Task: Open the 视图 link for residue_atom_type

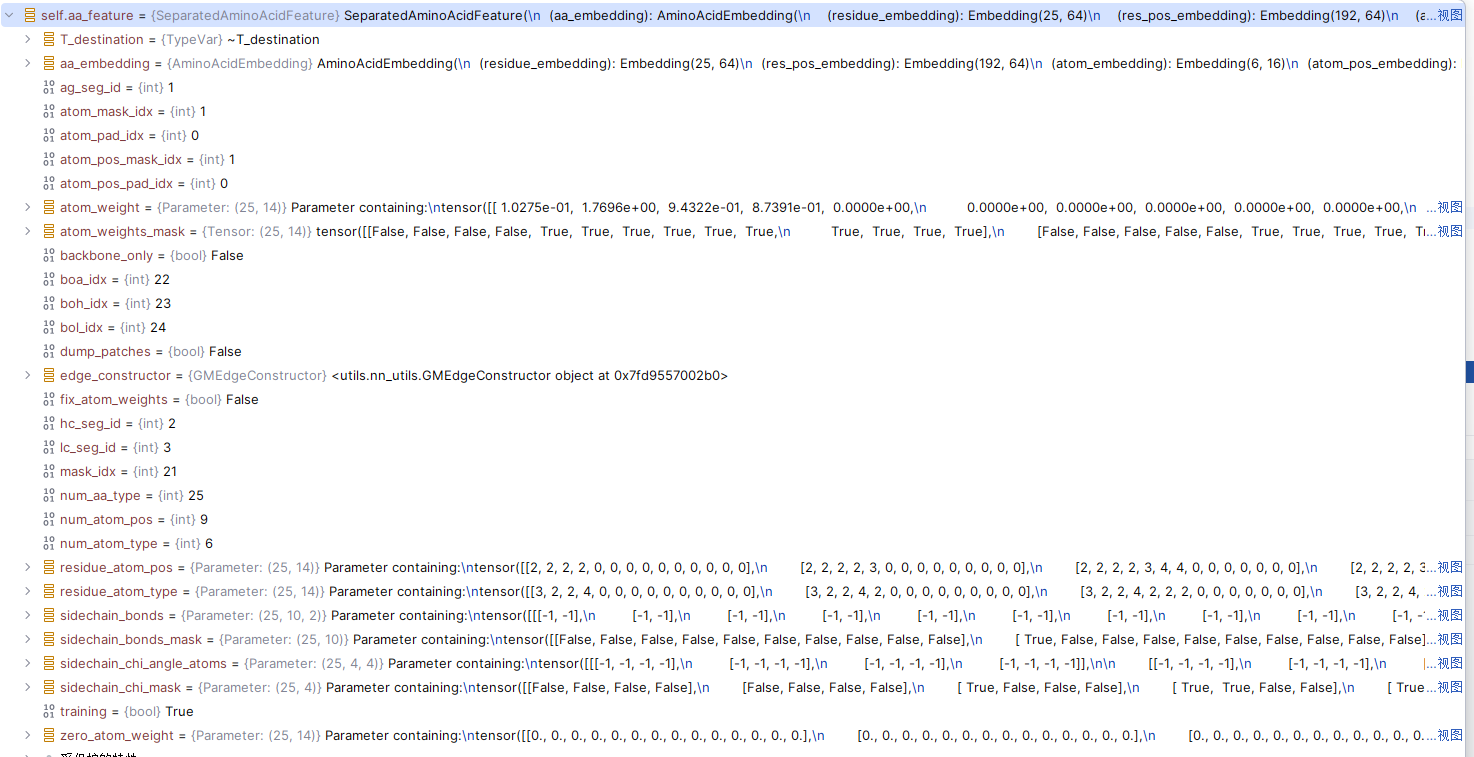Action: [1450, 591]
